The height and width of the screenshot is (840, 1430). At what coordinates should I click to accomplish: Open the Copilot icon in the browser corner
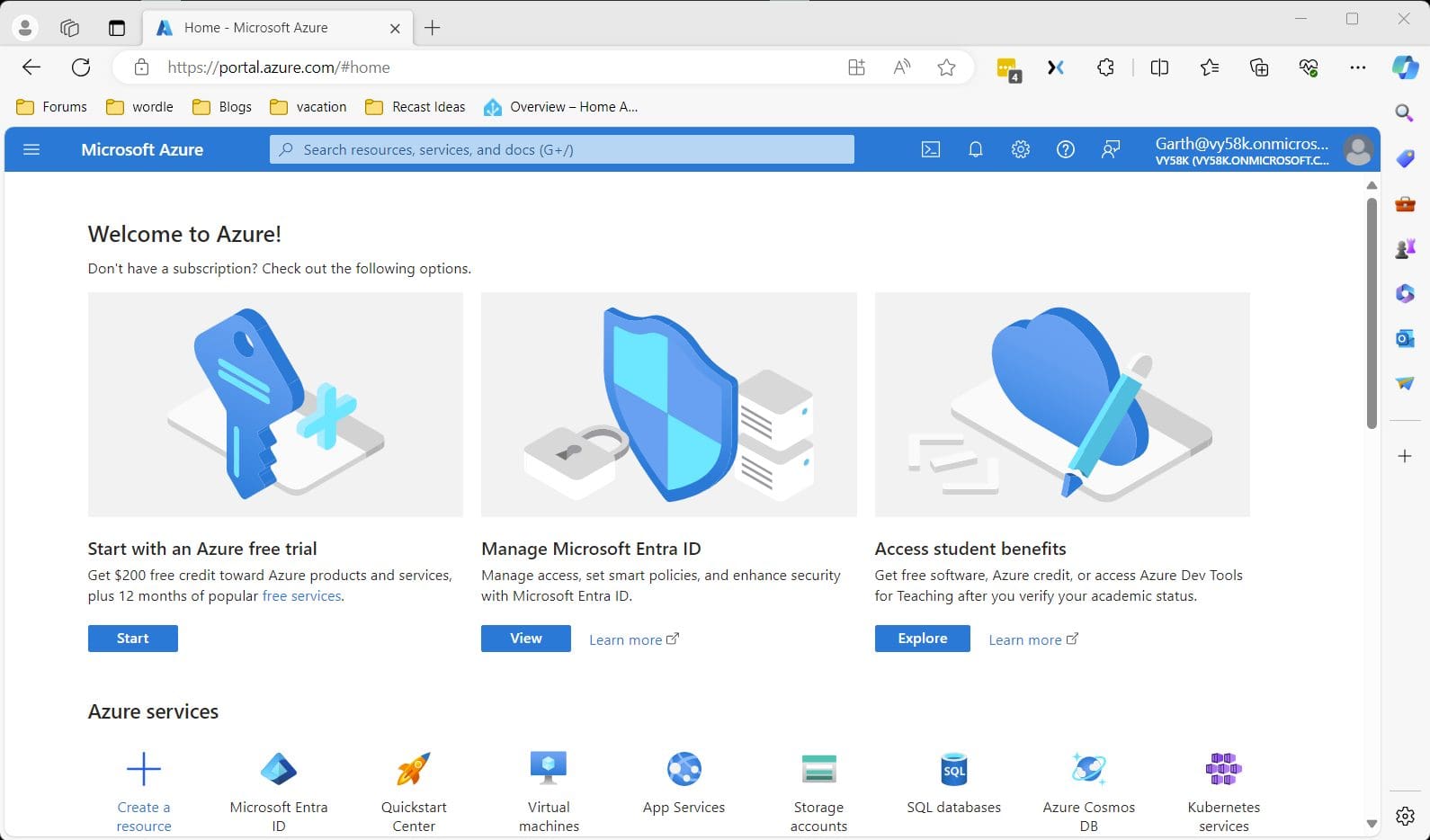click(x=1405, y=67)
